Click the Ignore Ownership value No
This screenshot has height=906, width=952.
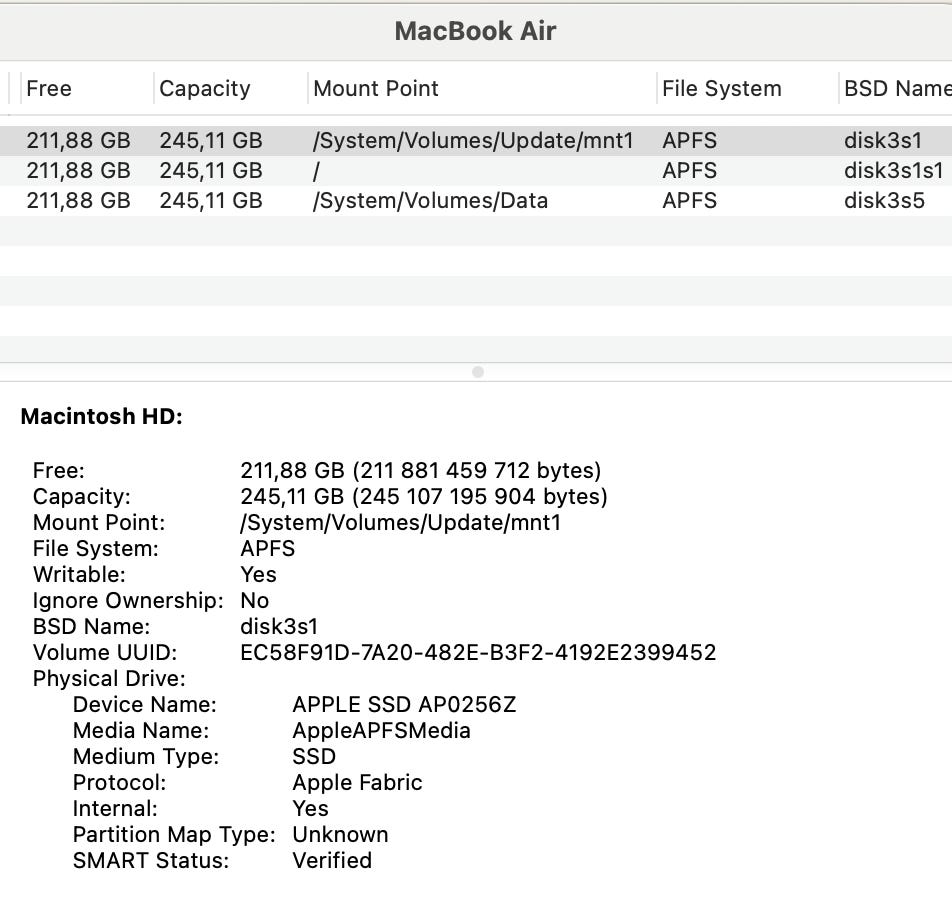point(255,601)
